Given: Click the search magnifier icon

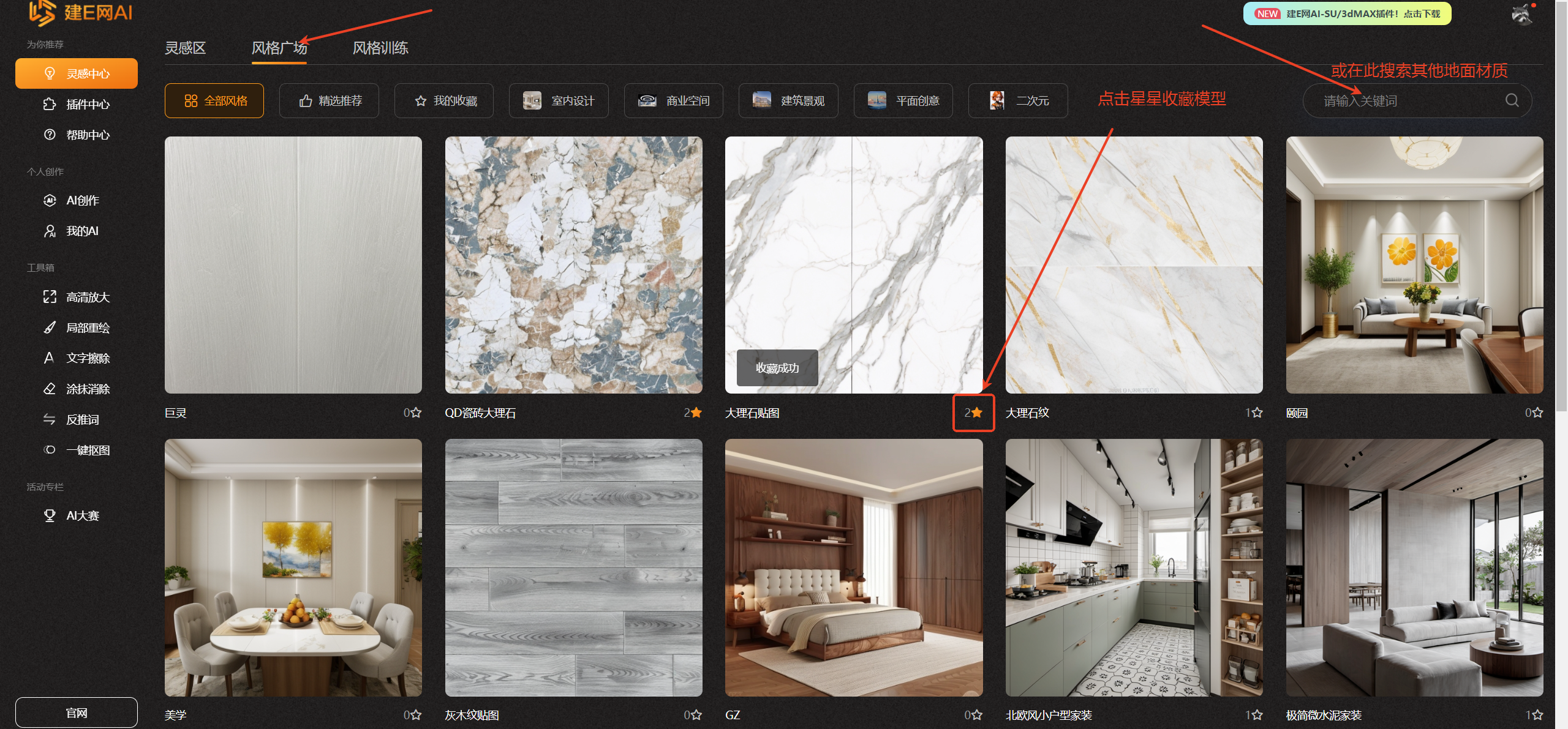Looking at the screenshot, I should point(1512,100).
